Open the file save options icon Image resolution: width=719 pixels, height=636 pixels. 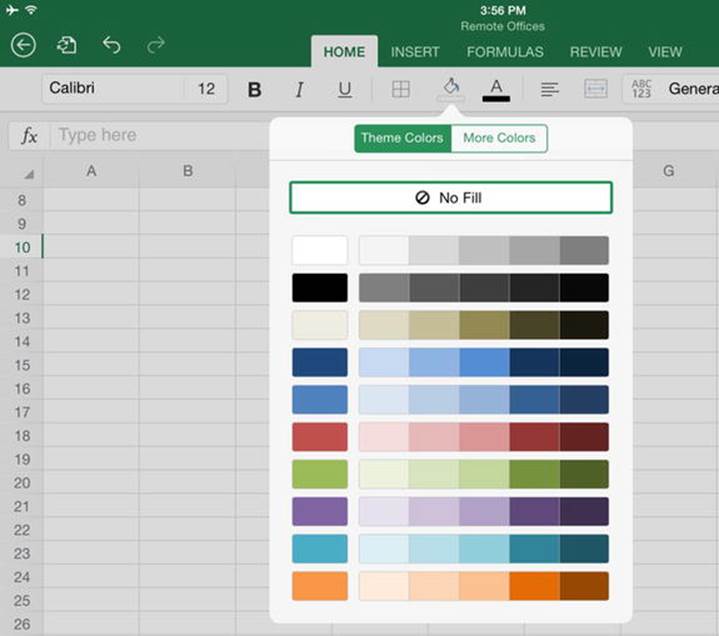coord(67,45)
